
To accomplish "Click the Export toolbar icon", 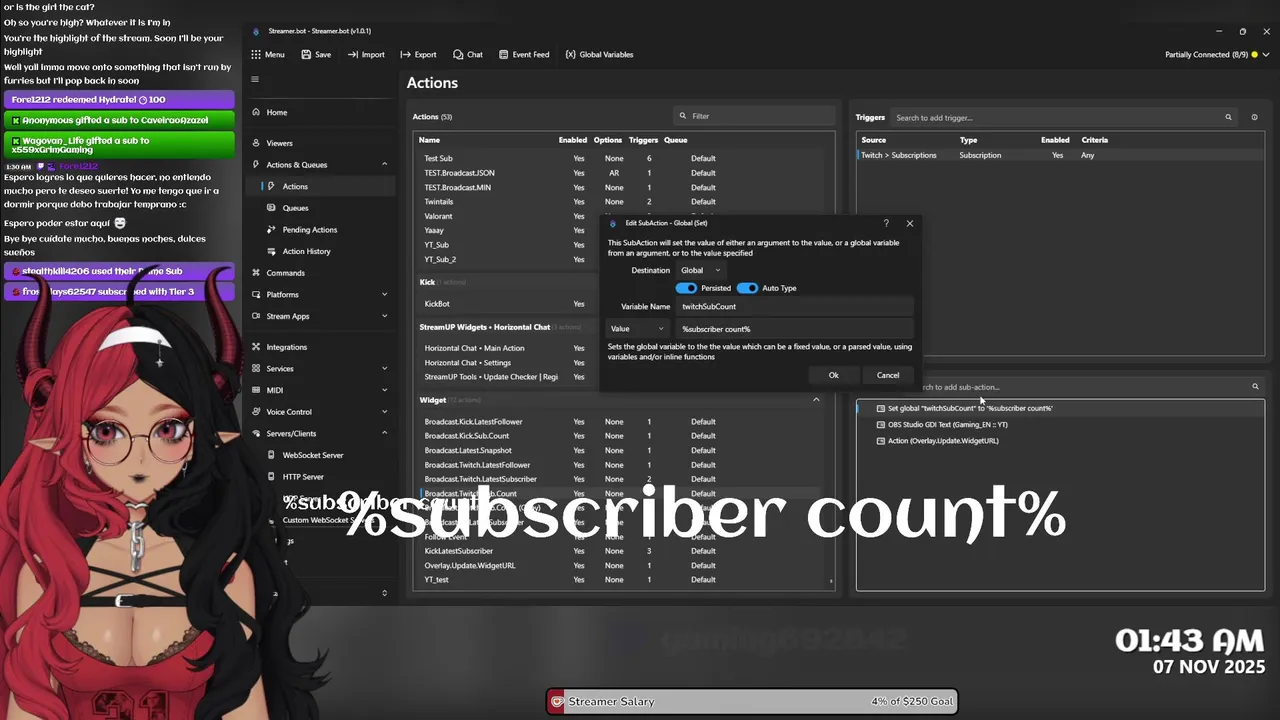I will [418, 55].
